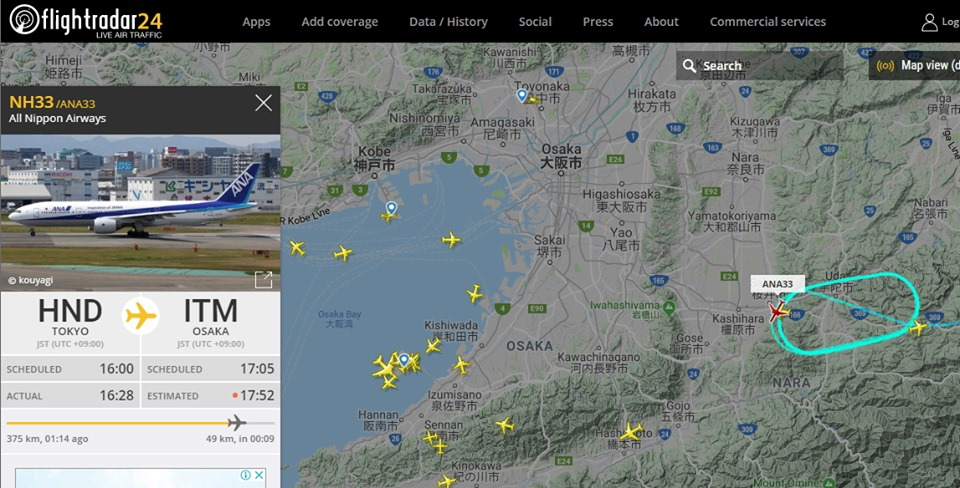960x488 pixels.
Task: Click the All Nippon Airways airline name
Action: 58,118
